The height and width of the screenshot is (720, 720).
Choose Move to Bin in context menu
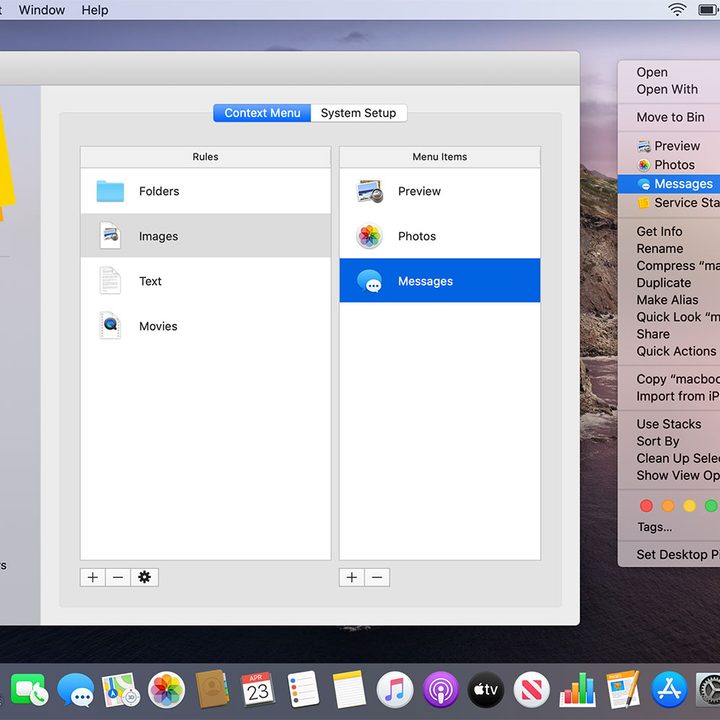coord(669,118)
